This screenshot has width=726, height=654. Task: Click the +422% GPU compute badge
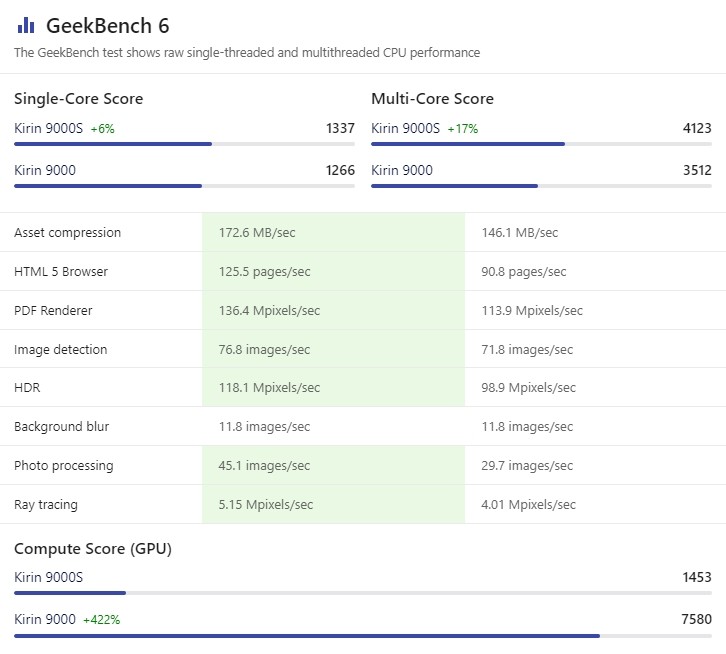[101, 620]
